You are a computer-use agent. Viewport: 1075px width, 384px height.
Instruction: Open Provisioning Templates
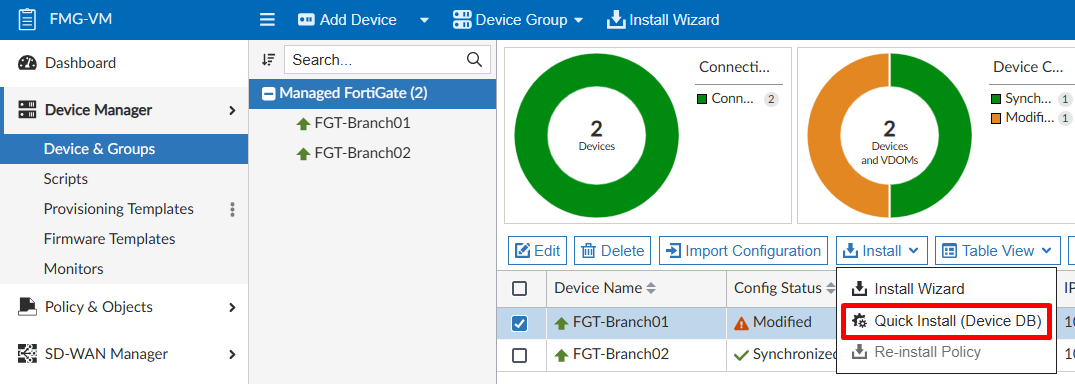point(119,208)
